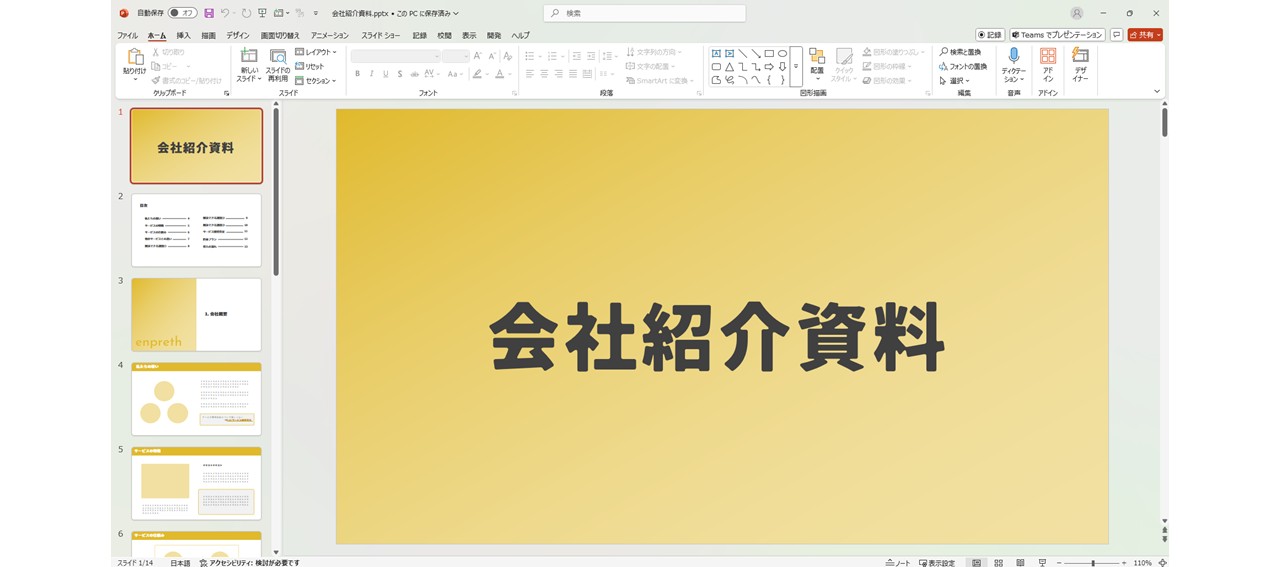Switch to the スライド ショー tab
1280x567 pixels.
pos(382,35)
